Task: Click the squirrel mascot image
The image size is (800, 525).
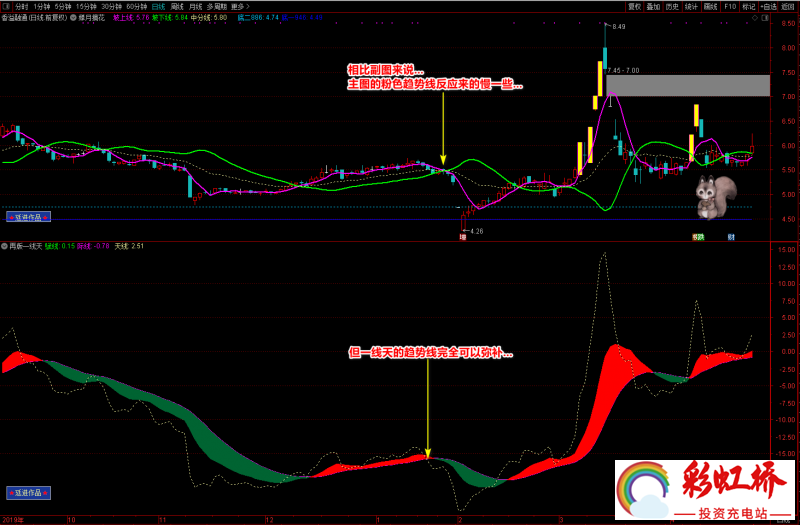Action: point(716,197)
